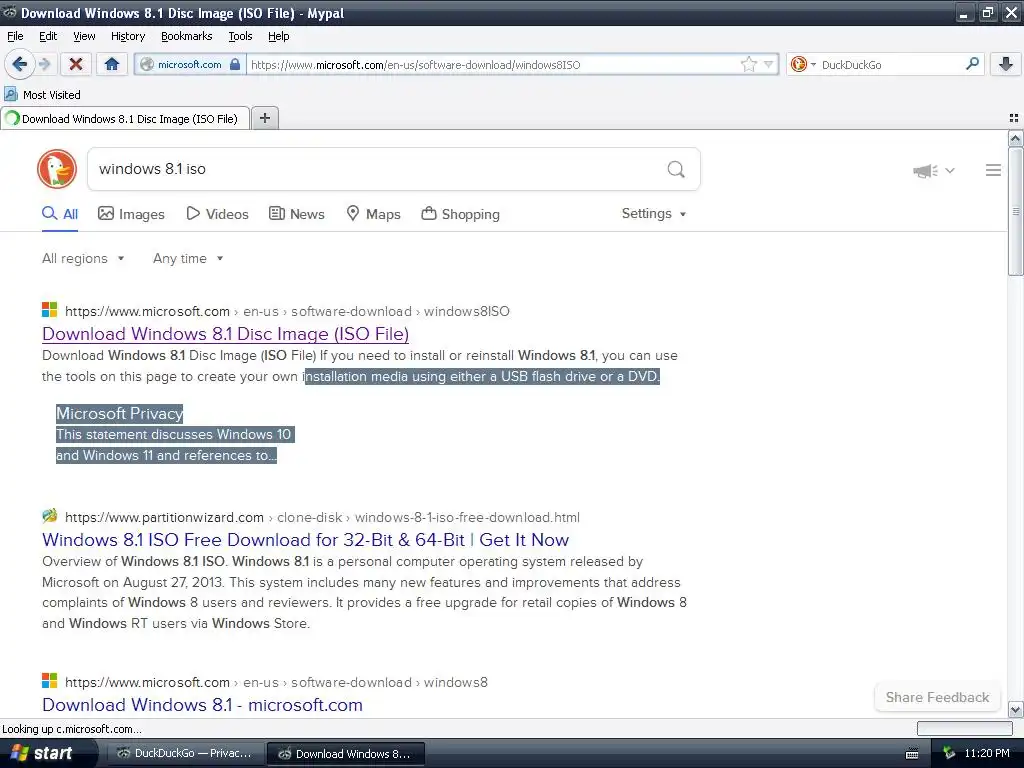
Task: Click the browser address bar URL
Action: coord(493,65)
